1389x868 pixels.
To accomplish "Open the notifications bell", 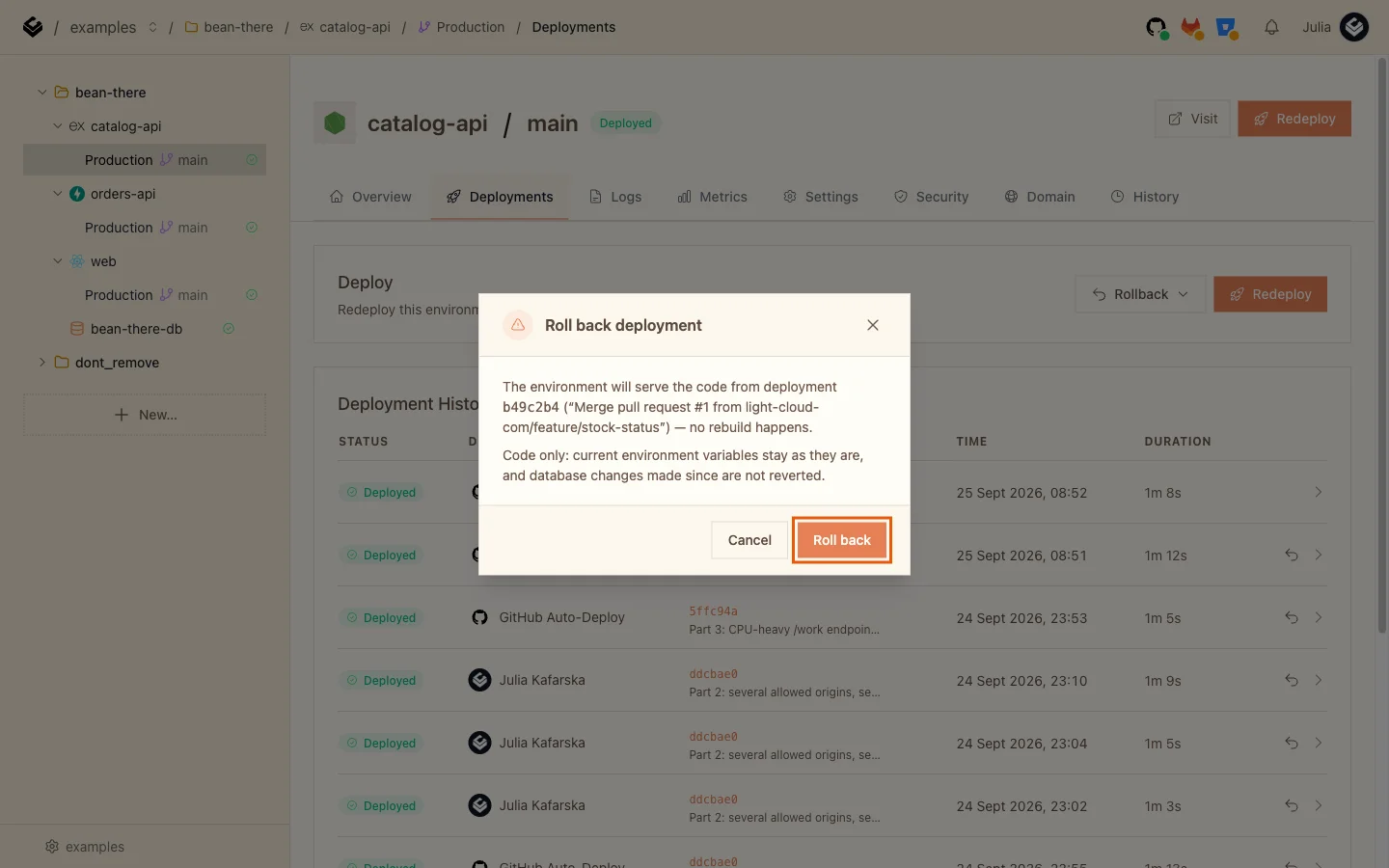I will click(x=1271, y=27).
